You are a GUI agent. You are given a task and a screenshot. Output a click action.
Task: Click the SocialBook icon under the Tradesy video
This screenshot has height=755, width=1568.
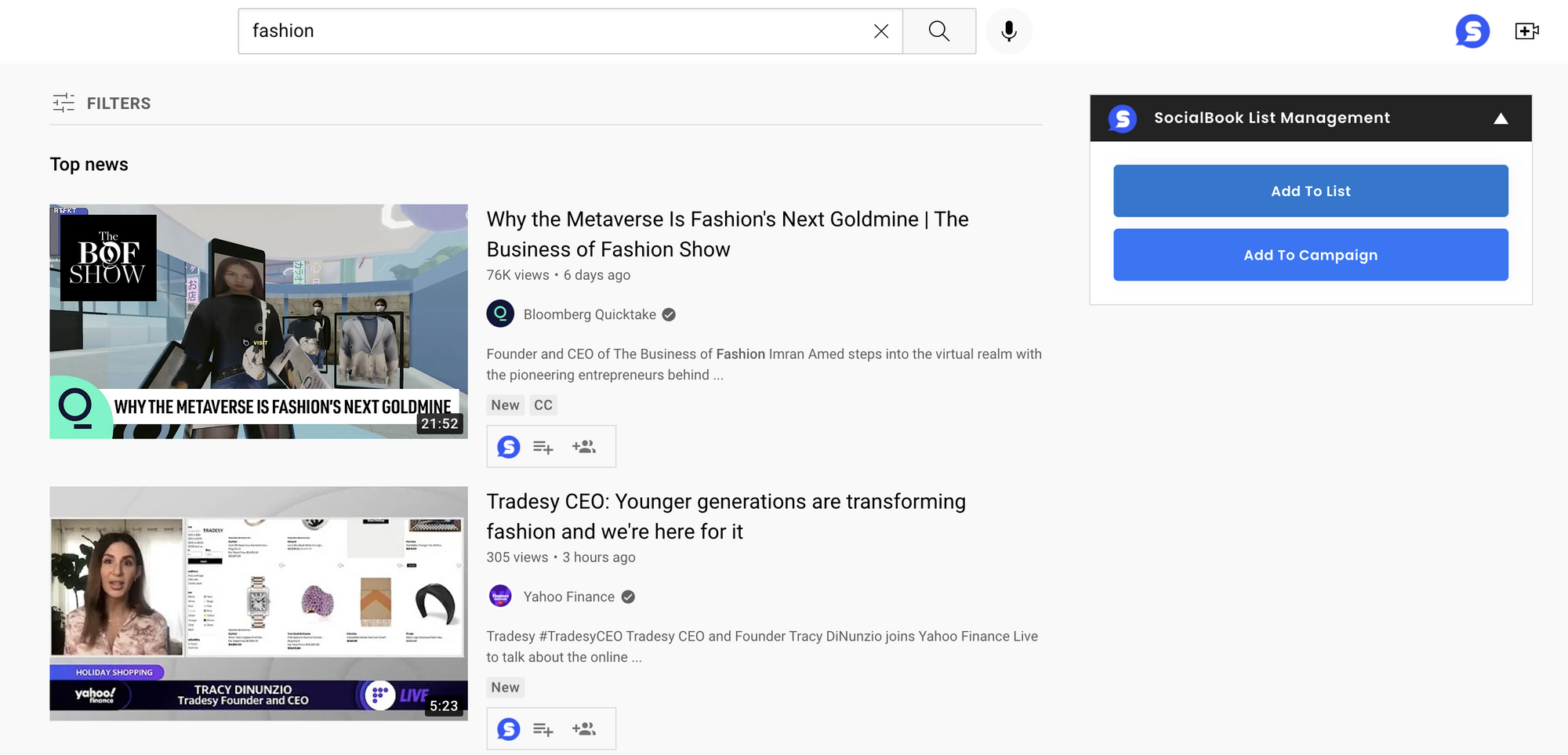(x=509, y=729)
